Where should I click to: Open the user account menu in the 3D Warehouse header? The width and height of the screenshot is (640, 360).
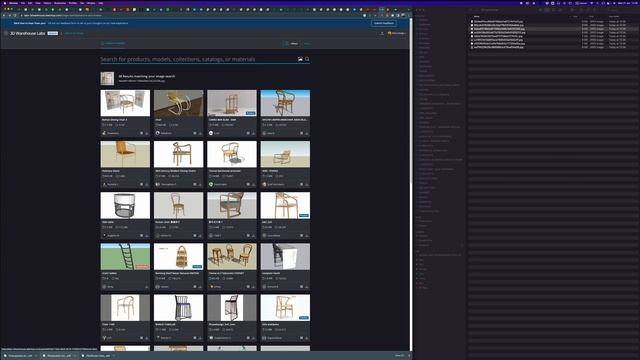(397, 33)
